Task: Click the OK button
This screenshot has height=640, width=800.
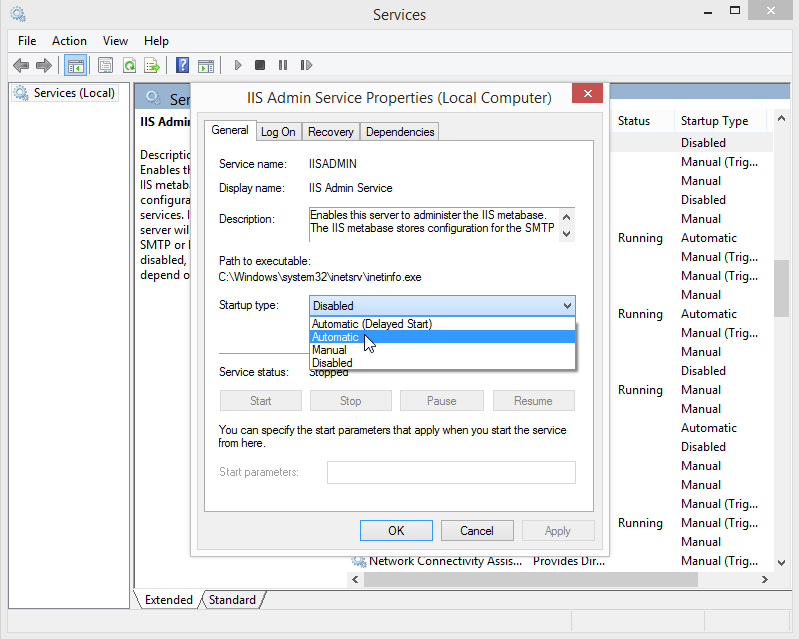Action: coord(396,531)
